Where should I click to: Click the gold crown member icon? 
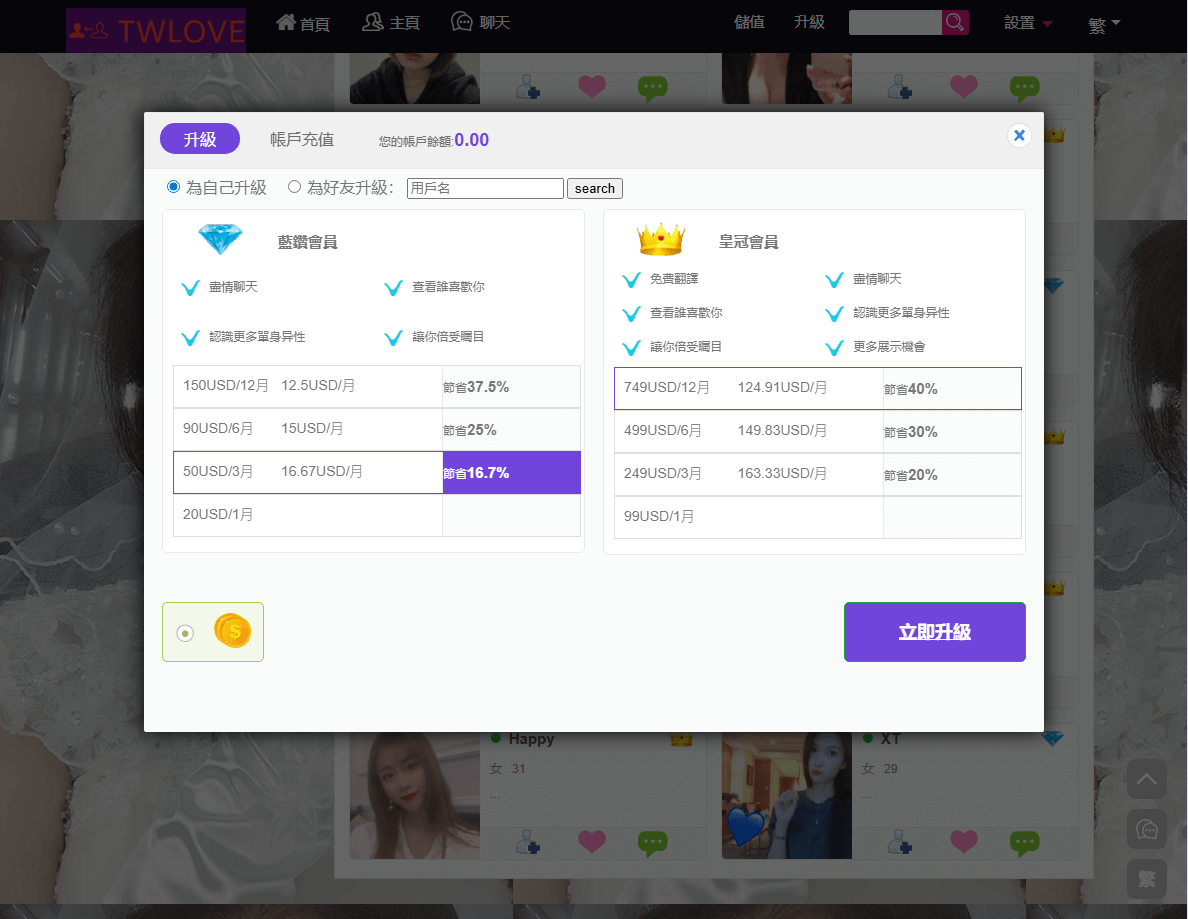click(661, 239)
